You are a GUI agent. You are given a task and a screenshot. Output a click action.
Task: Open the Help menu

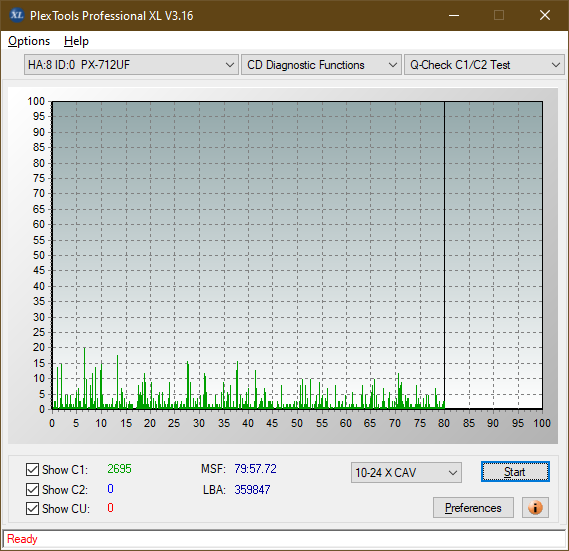76,41
